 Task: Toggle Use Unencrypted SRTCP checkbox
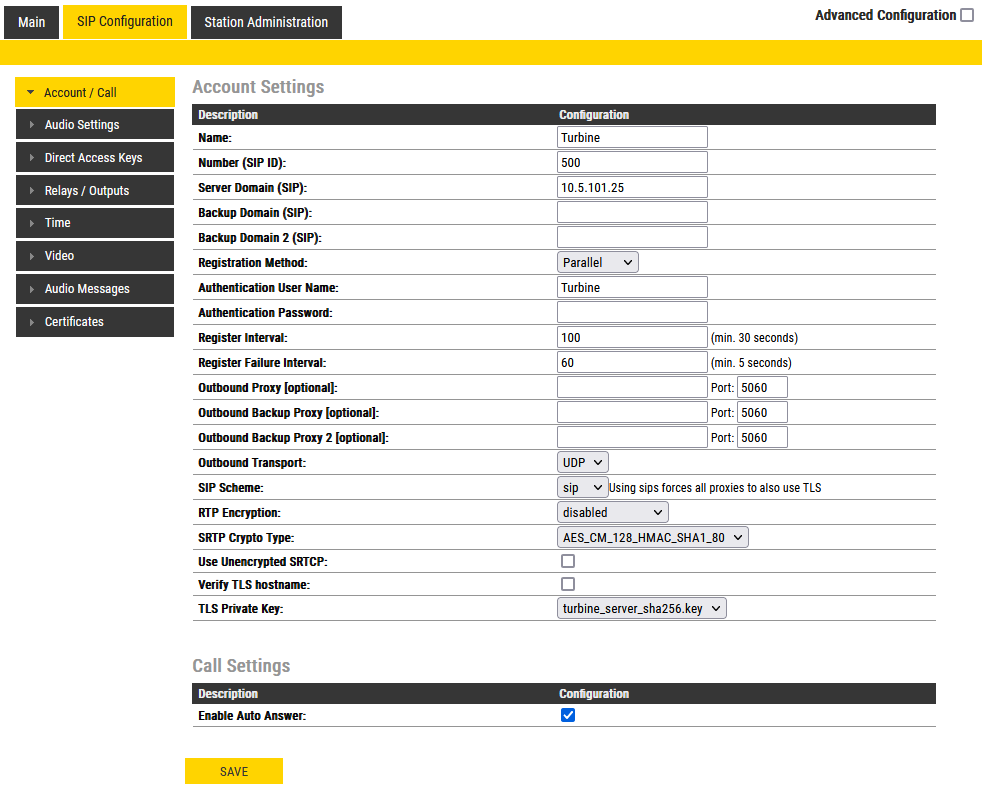pos(568,562)
